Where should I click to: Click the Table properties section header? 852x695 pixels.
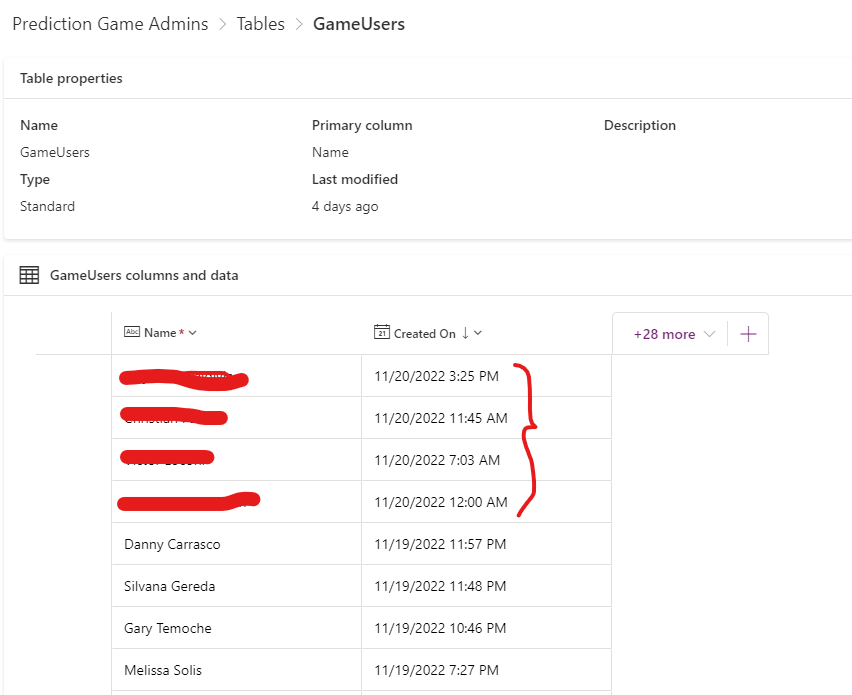tap(71, 77)
